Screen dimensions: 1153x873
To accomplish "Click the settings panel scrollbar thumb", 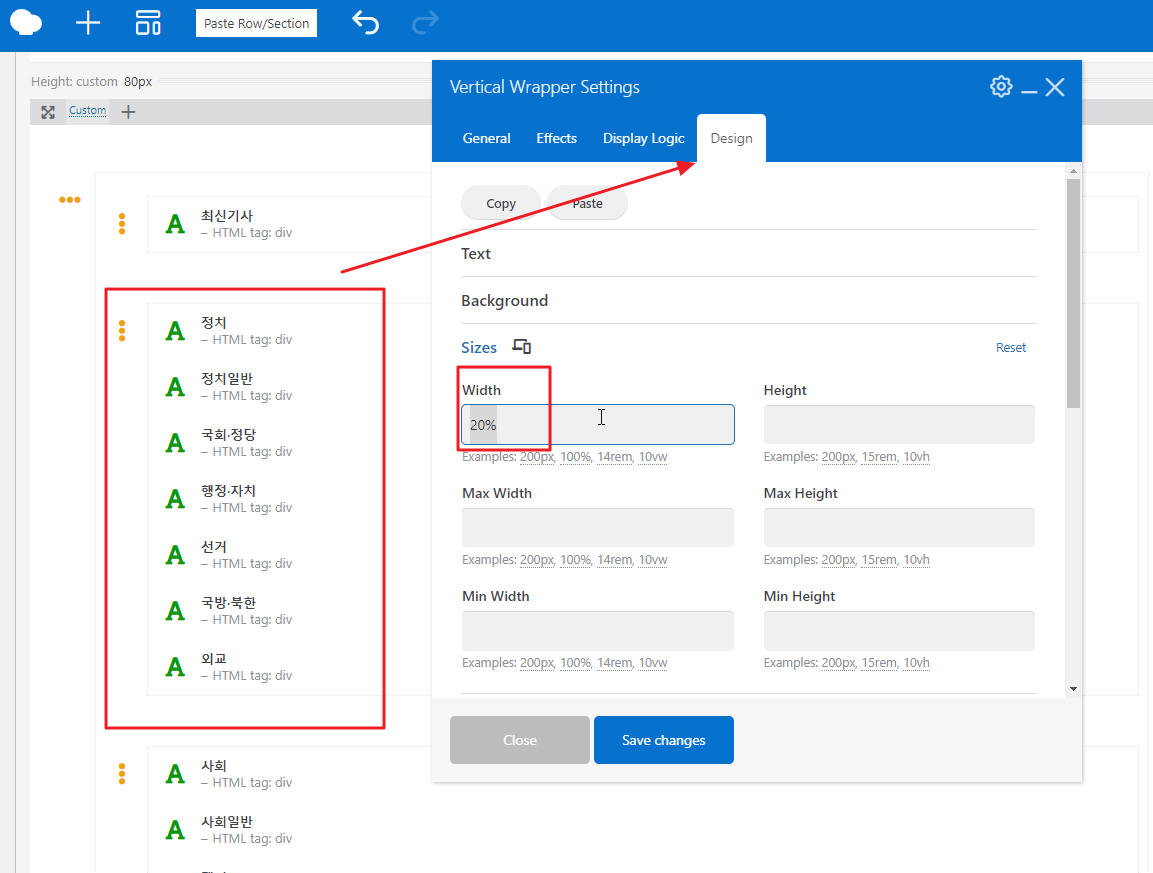I will [1074, 293].
